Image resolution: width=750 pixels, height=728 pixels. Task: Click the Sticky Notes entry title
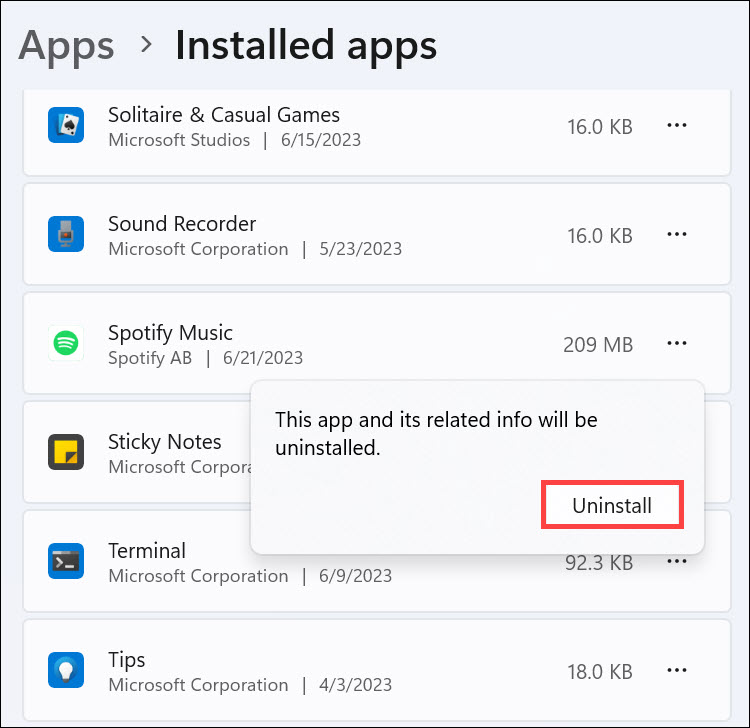(x=165, y=442)
